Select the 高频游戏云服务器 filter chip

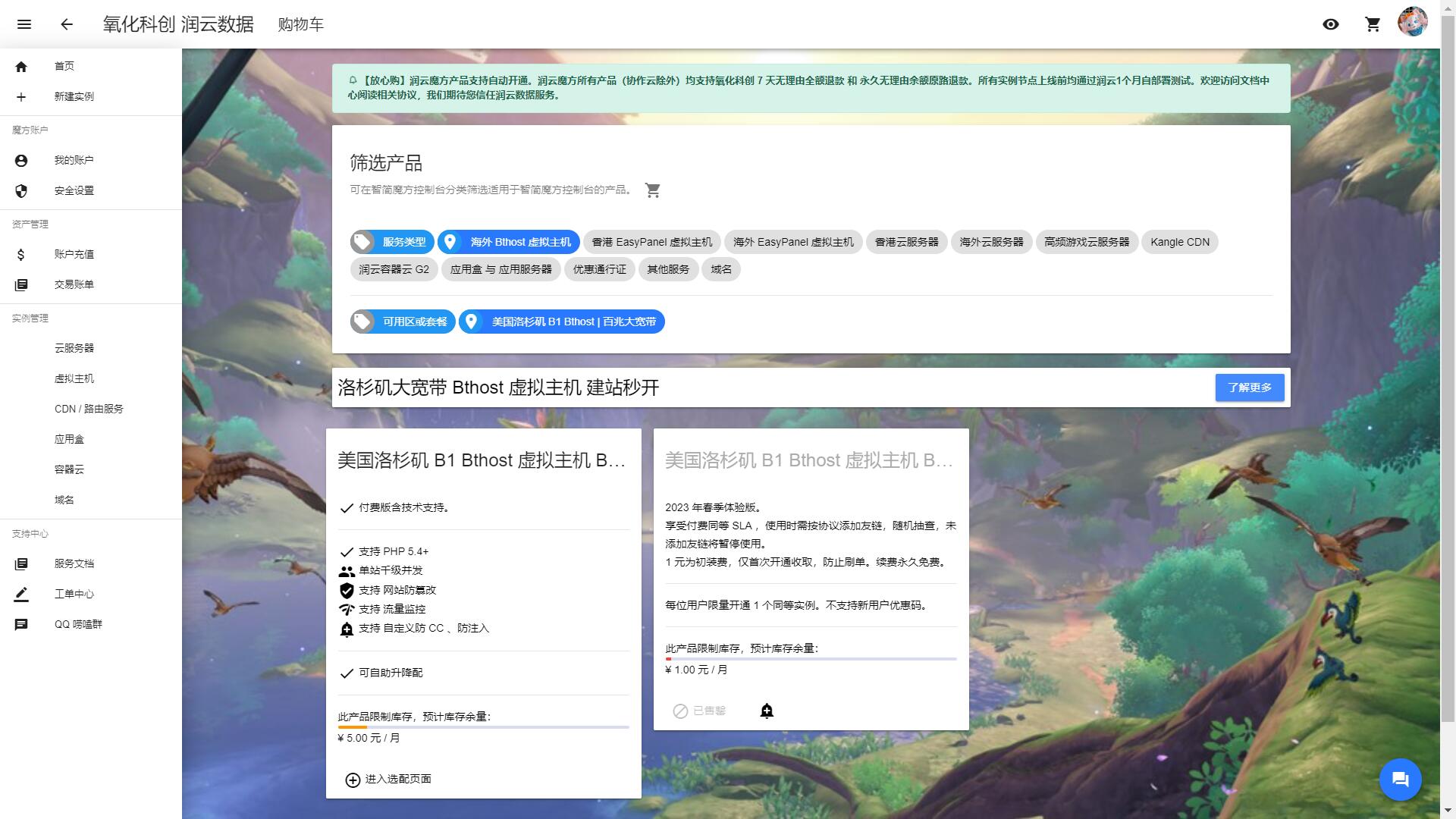coord(1087,242)
